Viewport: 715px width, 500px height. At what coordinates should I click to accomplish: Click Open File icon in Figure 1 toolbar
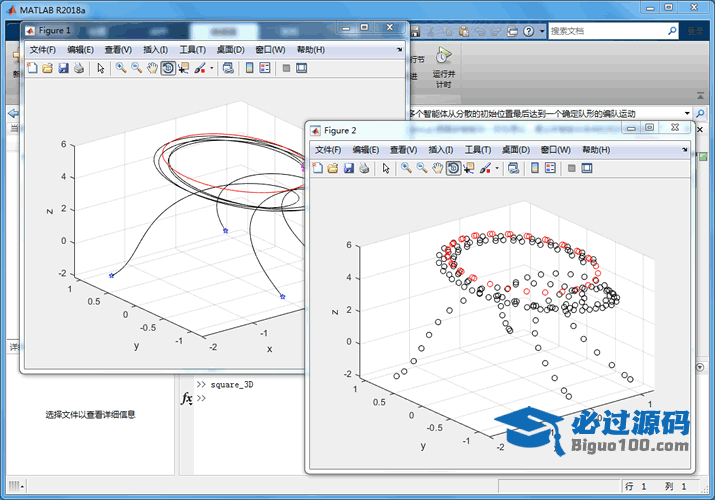(x=47, y=68)
